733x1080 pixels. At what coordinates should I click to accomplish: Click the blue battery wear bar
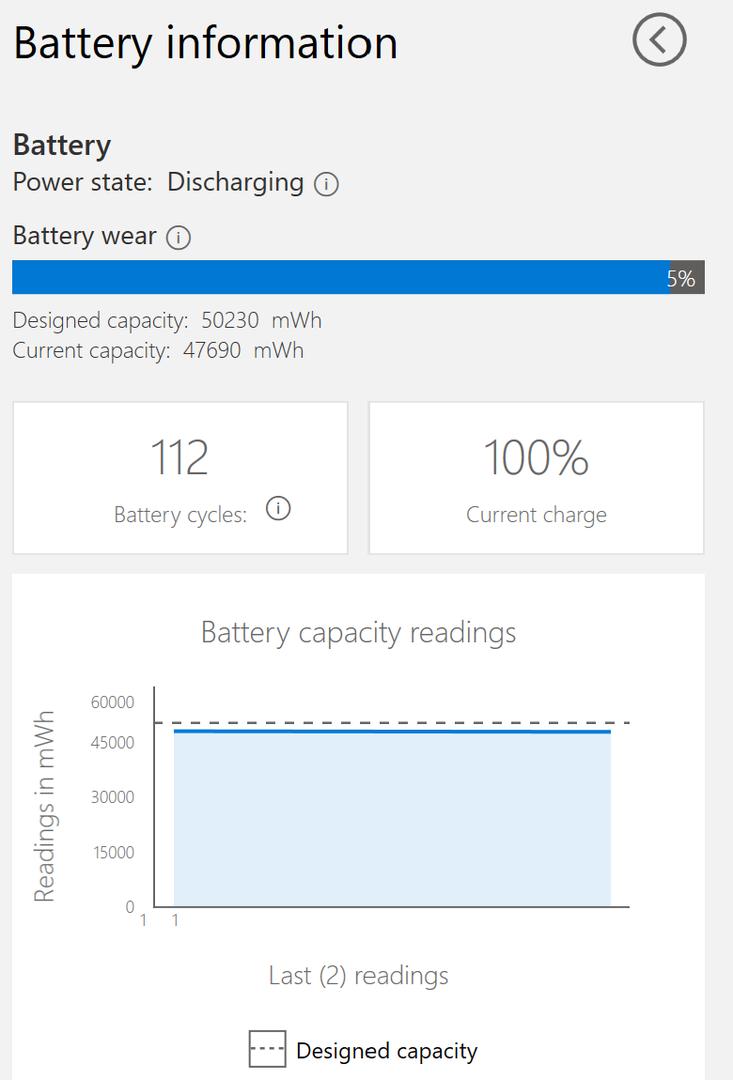click(341, 278)
